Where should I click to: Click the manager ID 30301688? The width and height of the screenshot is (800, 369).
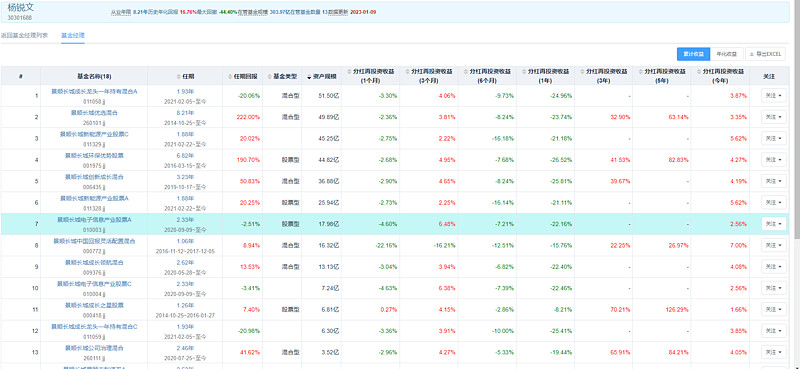18,18
